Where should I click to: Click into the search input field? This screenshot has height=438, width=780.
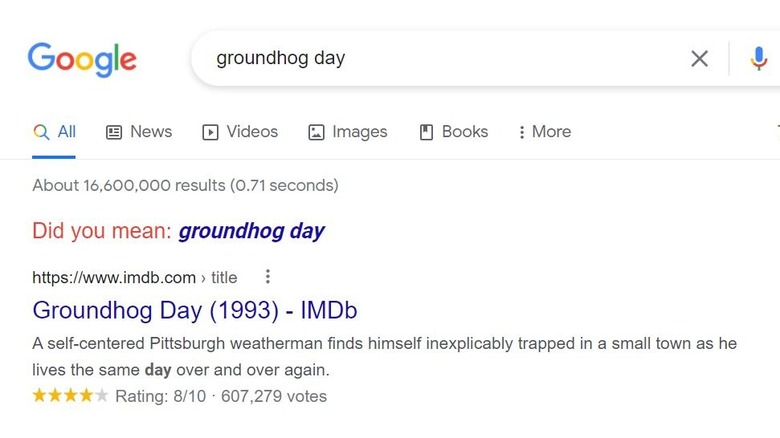click(440, 58)
